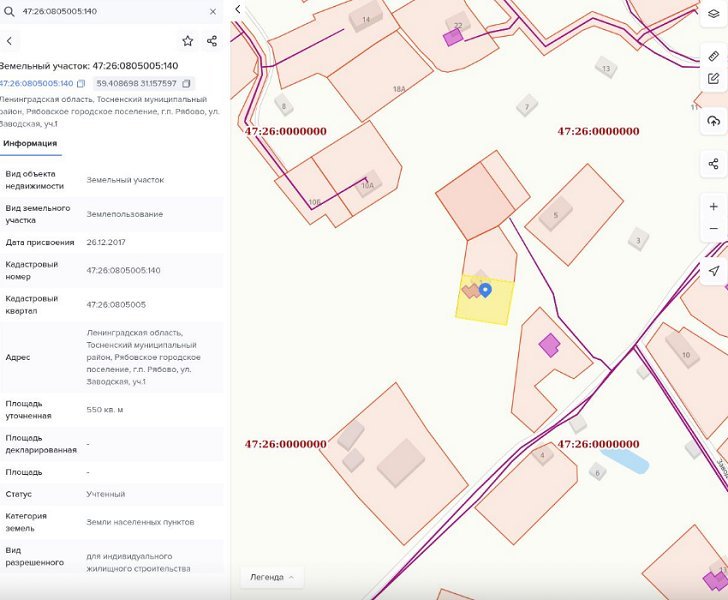Open the draw/edit tool on the map

(714, 78)
